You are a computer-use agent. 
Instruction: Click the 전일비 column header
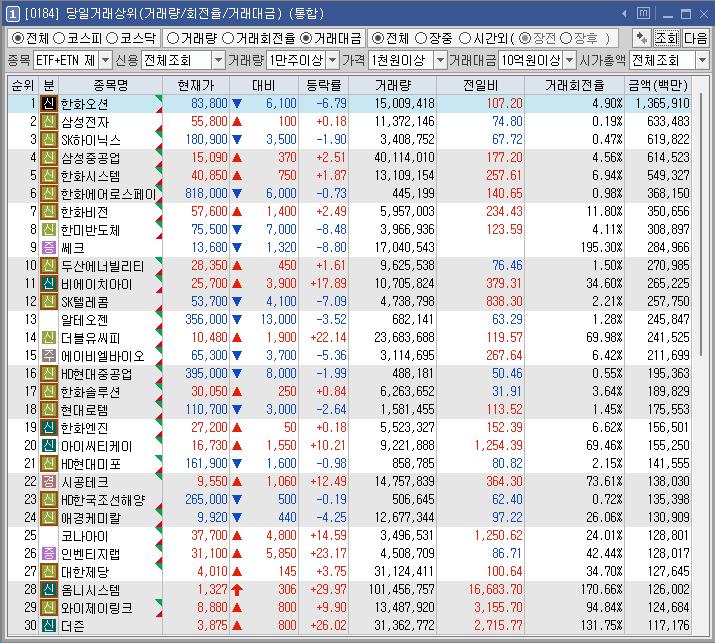[481, 85]
